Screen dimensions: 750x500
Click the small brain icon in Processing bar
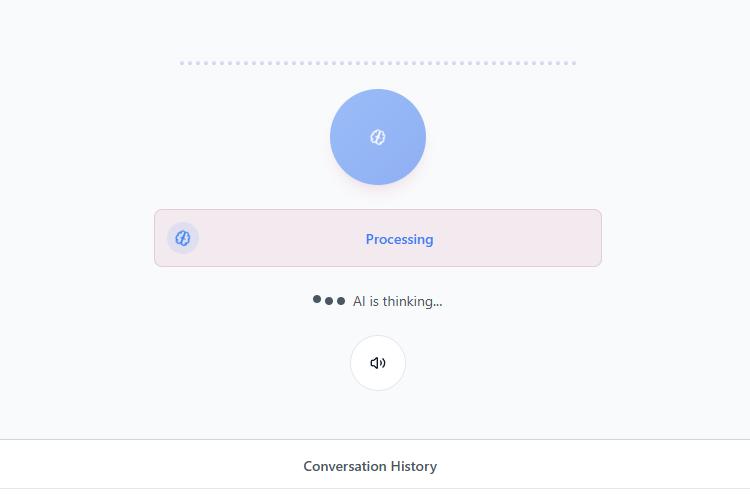click(x=183, y=238)
